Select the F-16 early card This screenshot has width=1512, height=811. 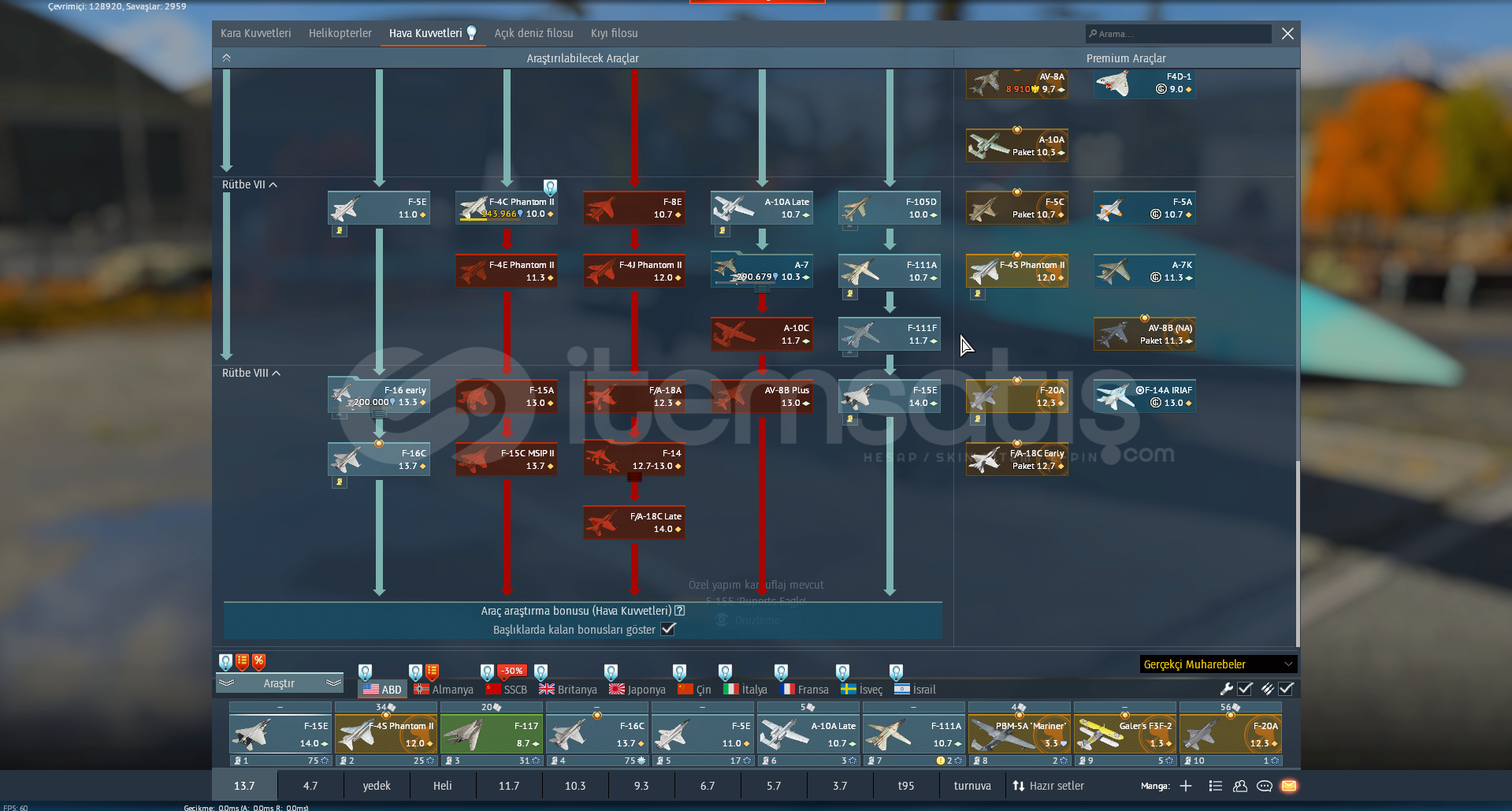coord(379,396)
